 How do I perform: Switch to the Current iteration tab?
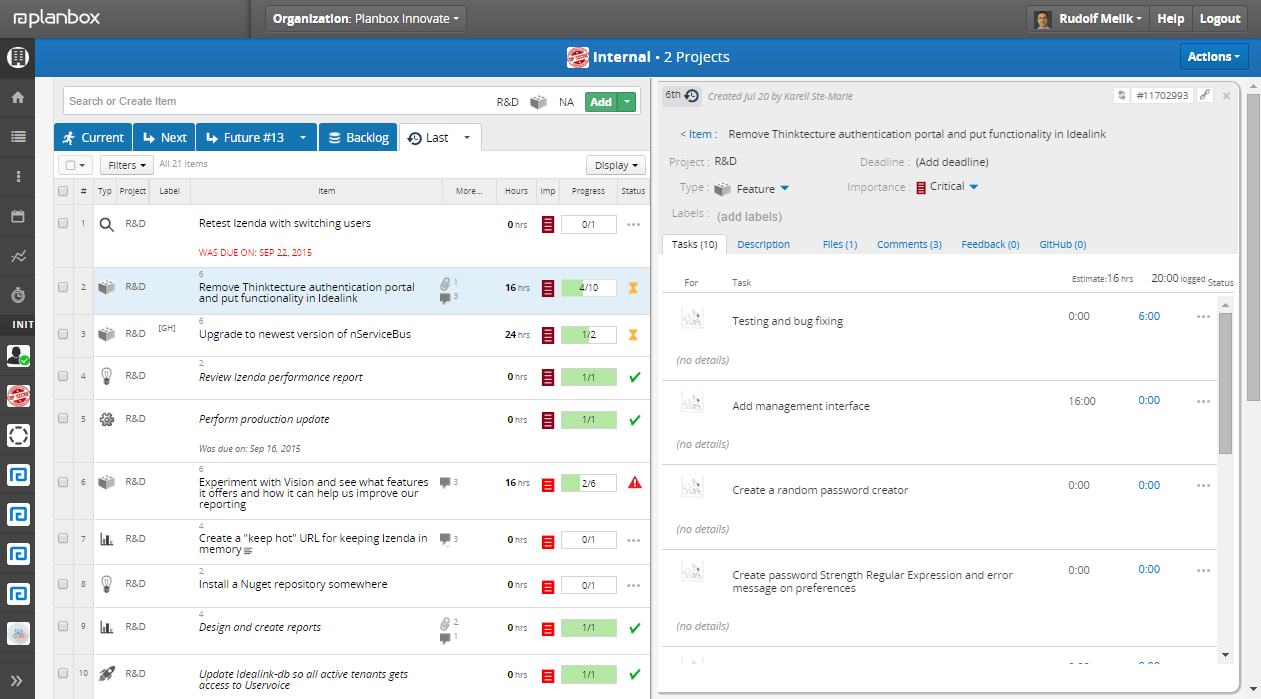92,138
